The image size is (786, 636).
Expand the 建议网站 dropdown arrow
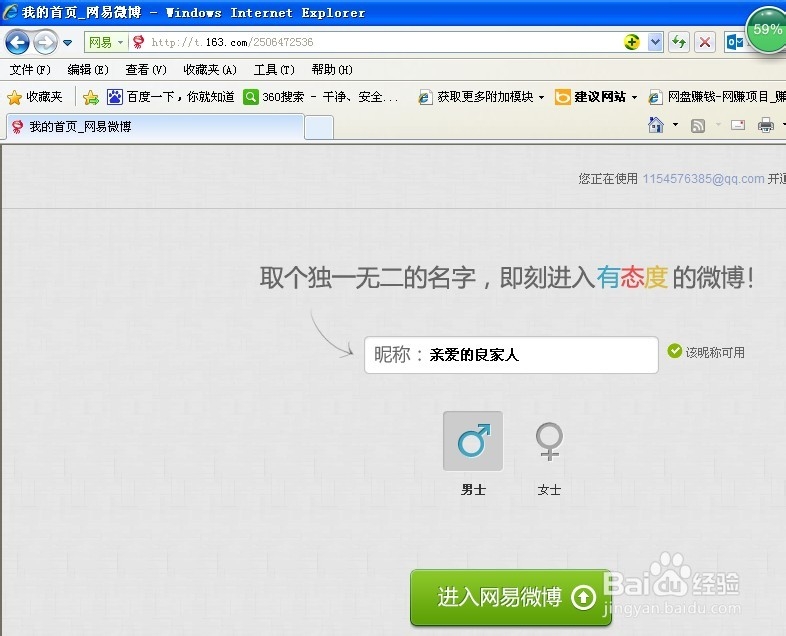634,97
